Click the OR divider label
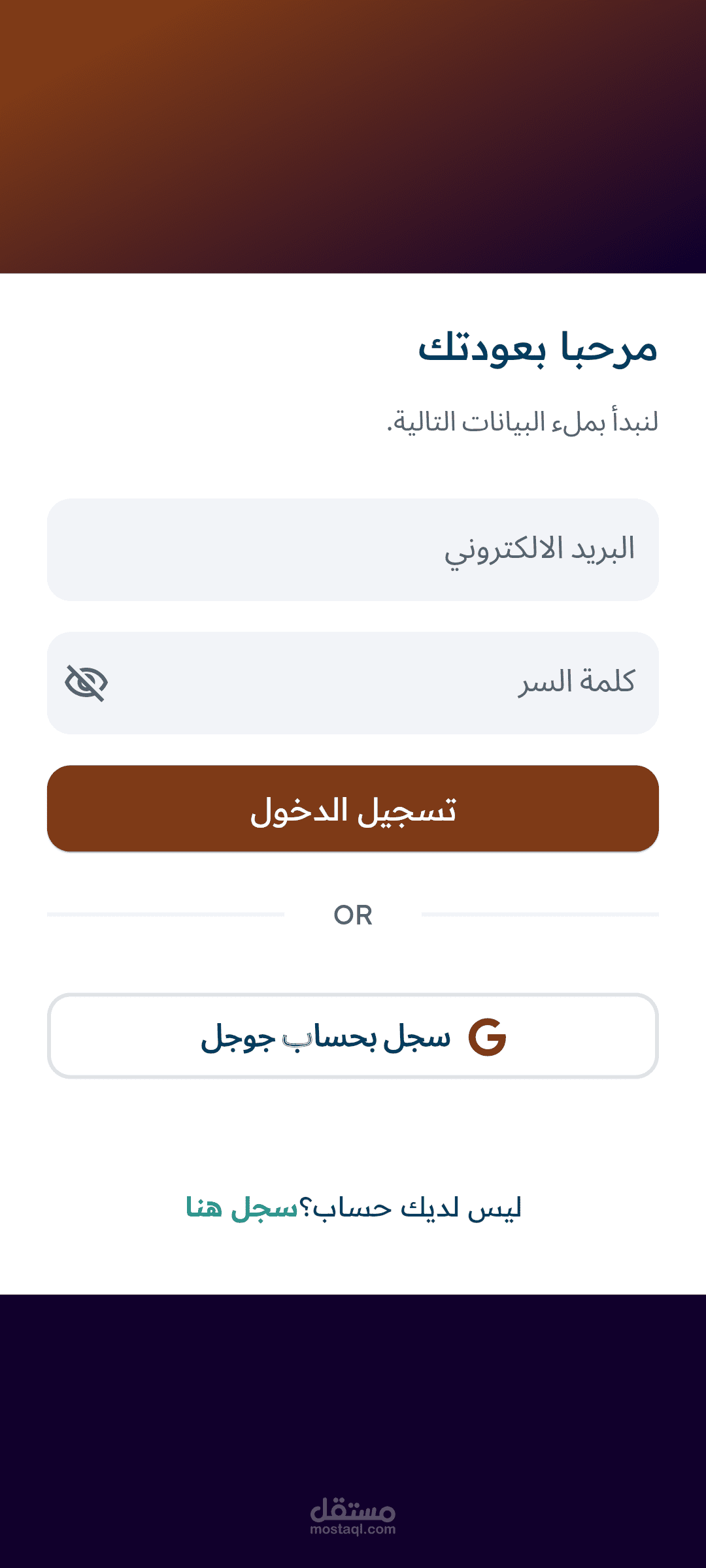Viewport: 706px width, 1568px height. [x=353, y=915]
